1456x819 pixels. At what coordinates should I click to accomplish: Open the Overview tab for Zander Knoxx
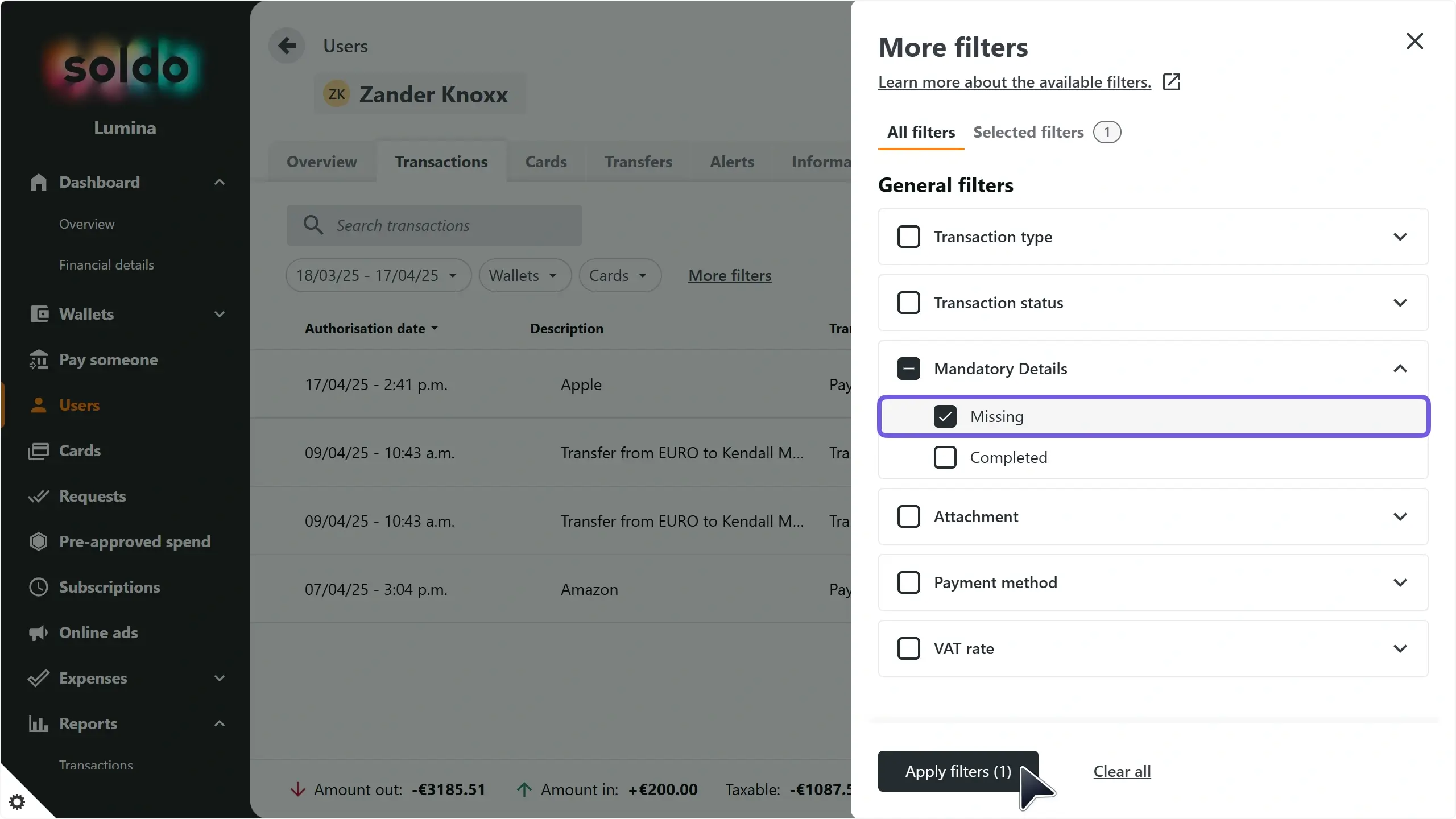(322, 162)
